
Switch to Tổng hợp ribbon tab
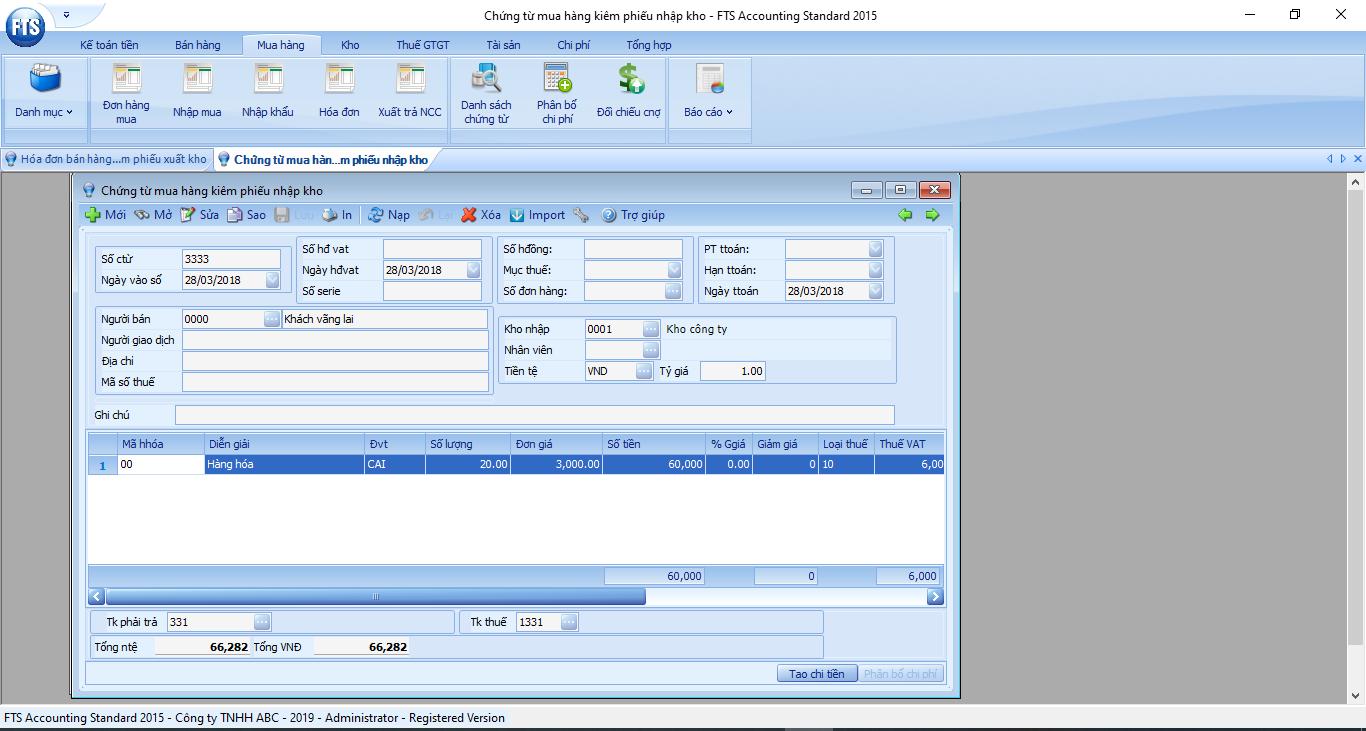pos(648,45)
